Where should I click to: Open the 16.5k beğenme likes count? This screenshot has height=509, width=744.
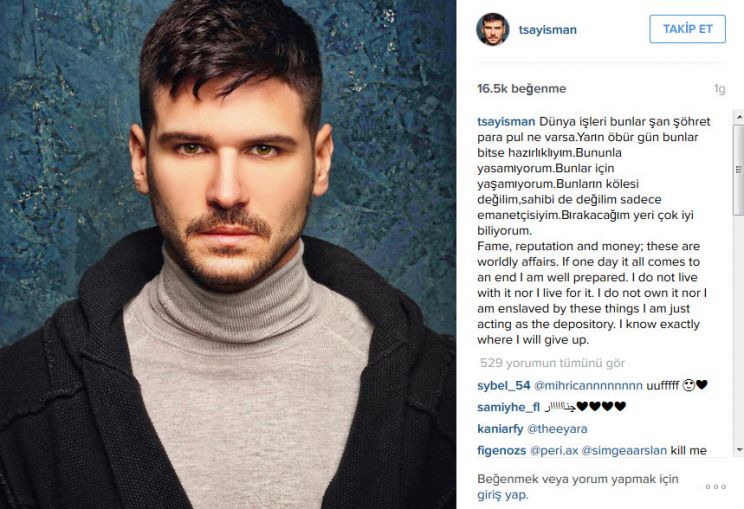coord(521,89)
